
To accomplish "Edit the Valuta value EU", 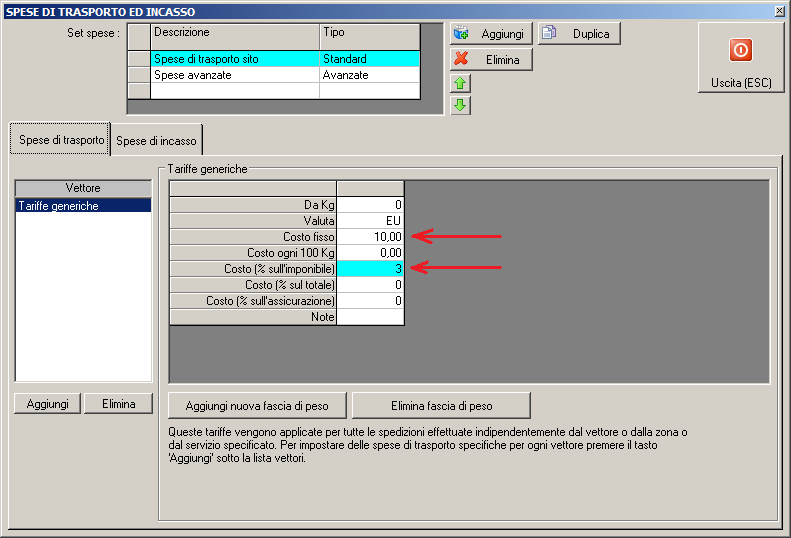I will tap(370, 221).
